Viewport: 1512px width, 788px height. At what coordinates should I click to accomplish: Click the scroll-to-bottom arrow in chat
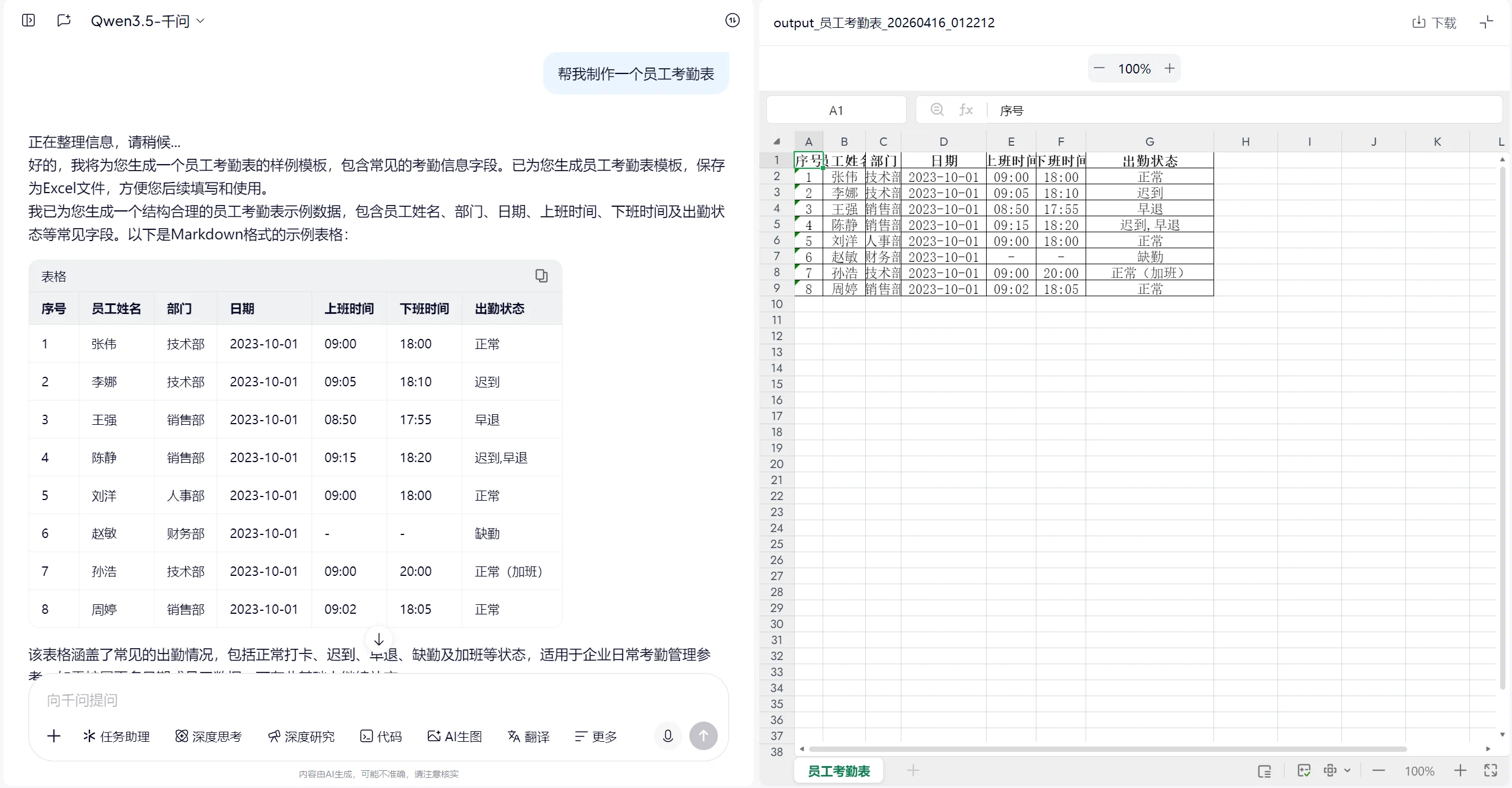pyautogui.click(x=378, y=638)
